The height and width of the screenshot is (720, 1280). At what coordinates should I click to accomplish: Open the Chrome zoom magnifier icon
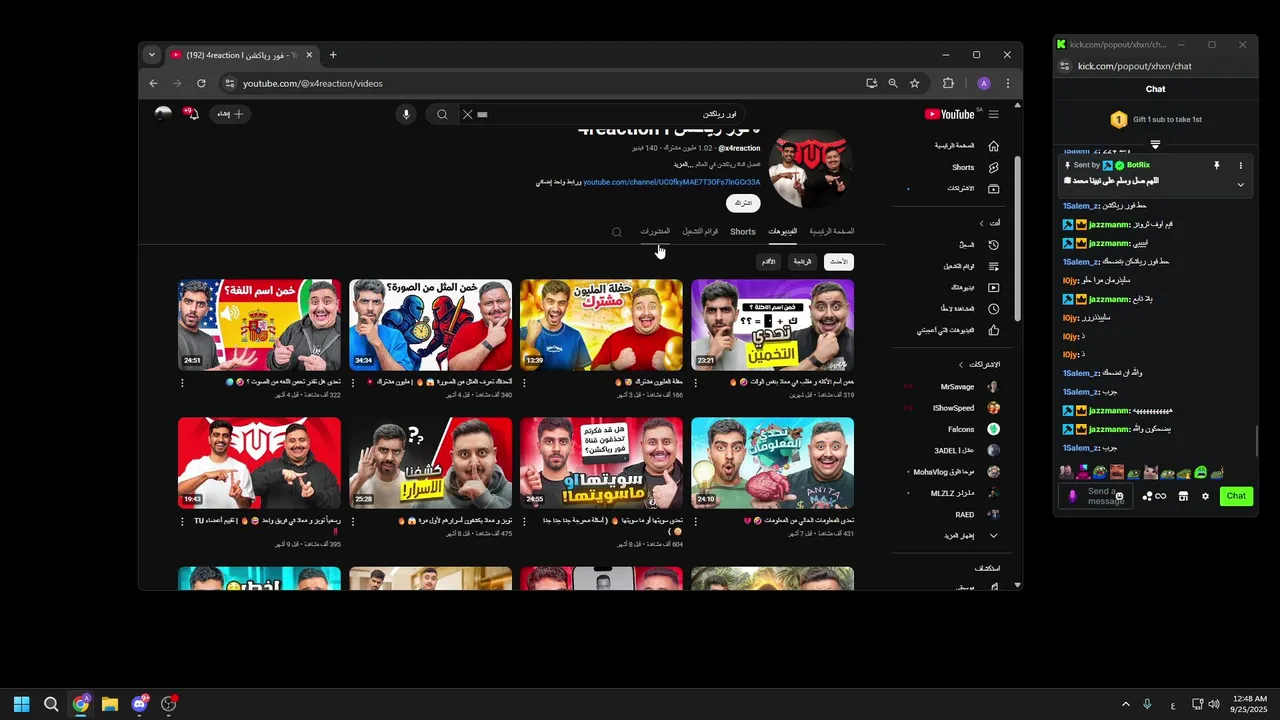tap(893, 83)
